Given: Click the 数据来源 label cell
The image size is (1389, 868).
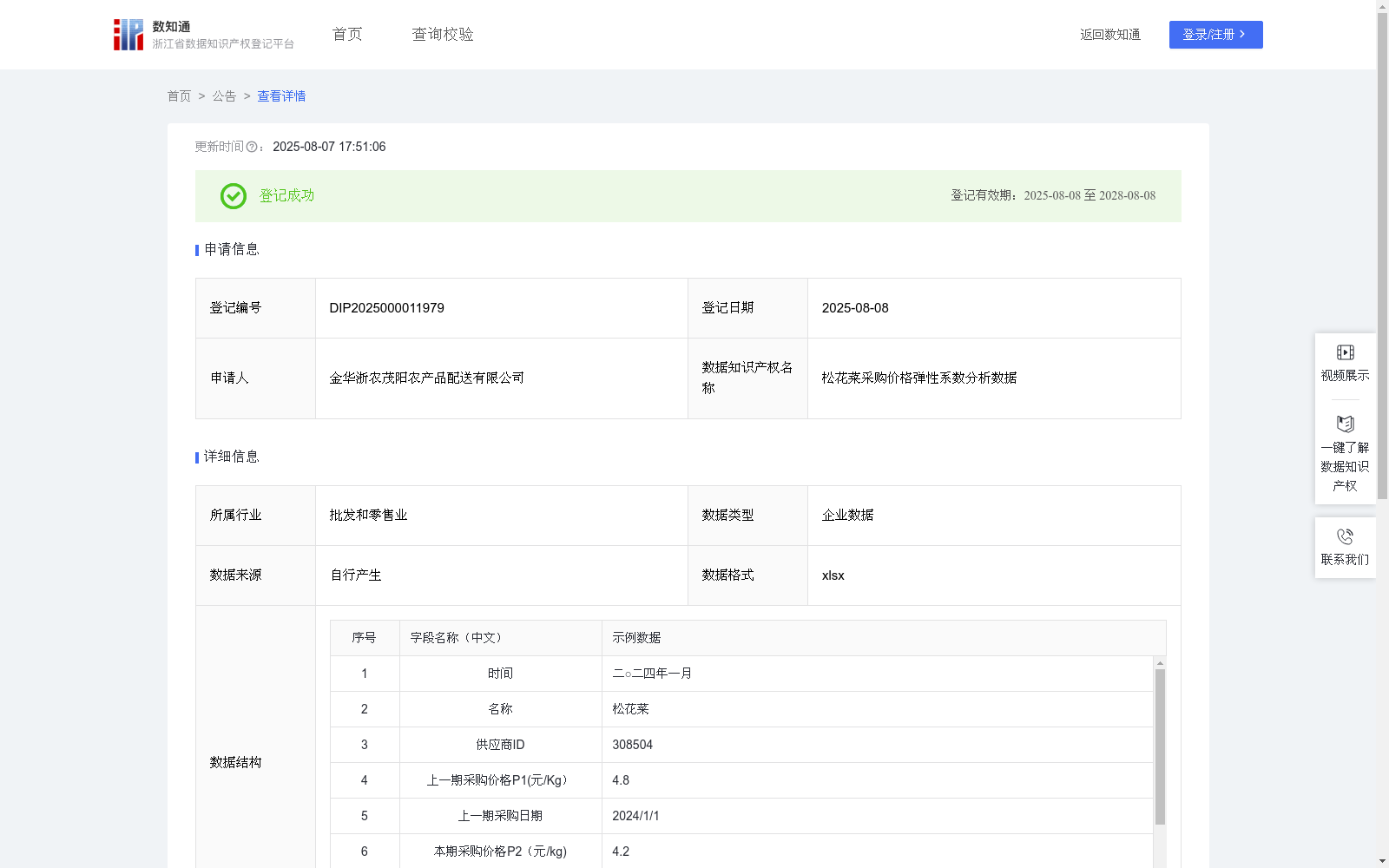Looking at the screenshot, I should pyautogui.click(x=255, y=575).
